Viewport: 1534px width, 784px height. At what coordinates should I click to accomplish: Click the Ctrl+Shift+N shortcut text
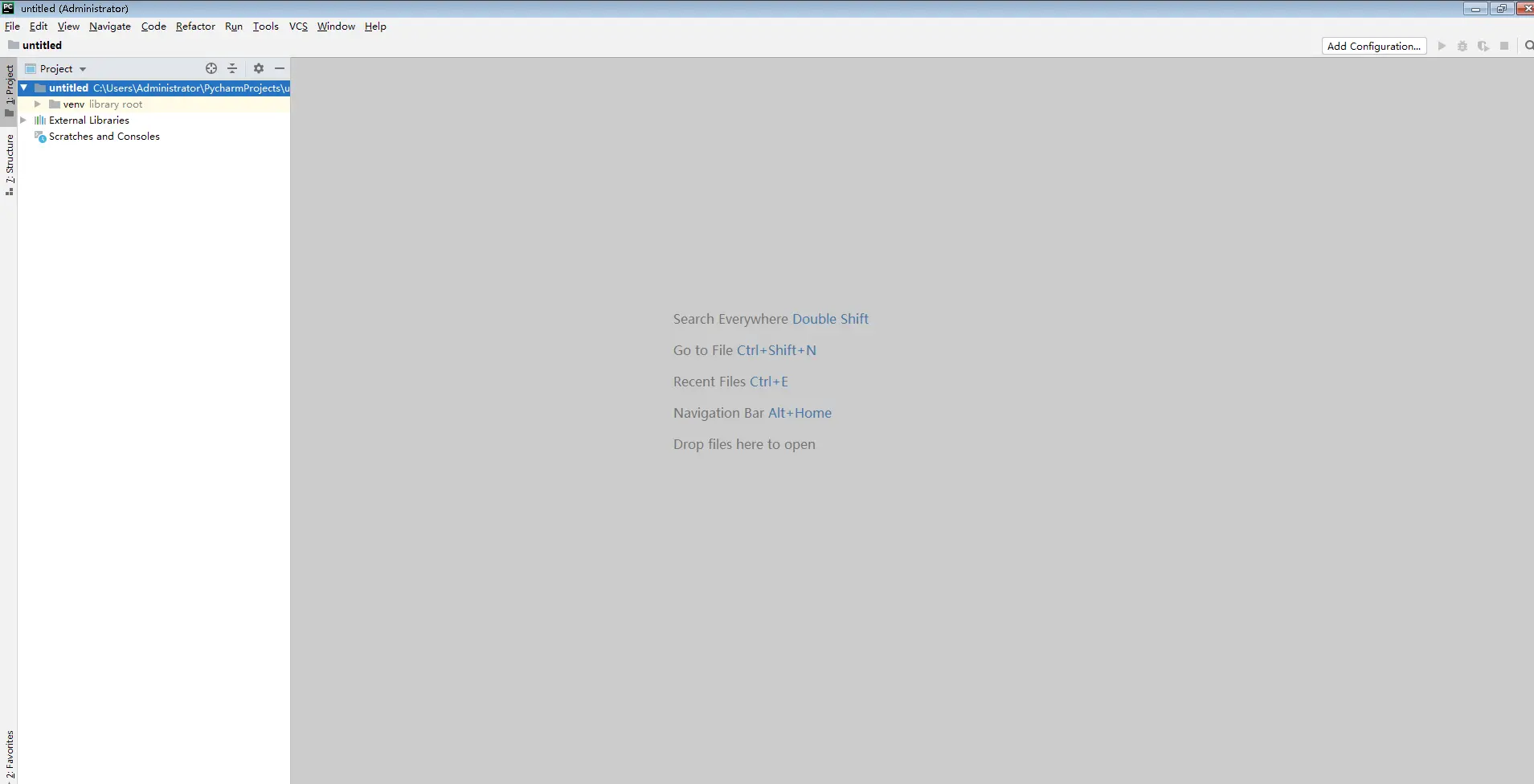(x=776, y=350)
